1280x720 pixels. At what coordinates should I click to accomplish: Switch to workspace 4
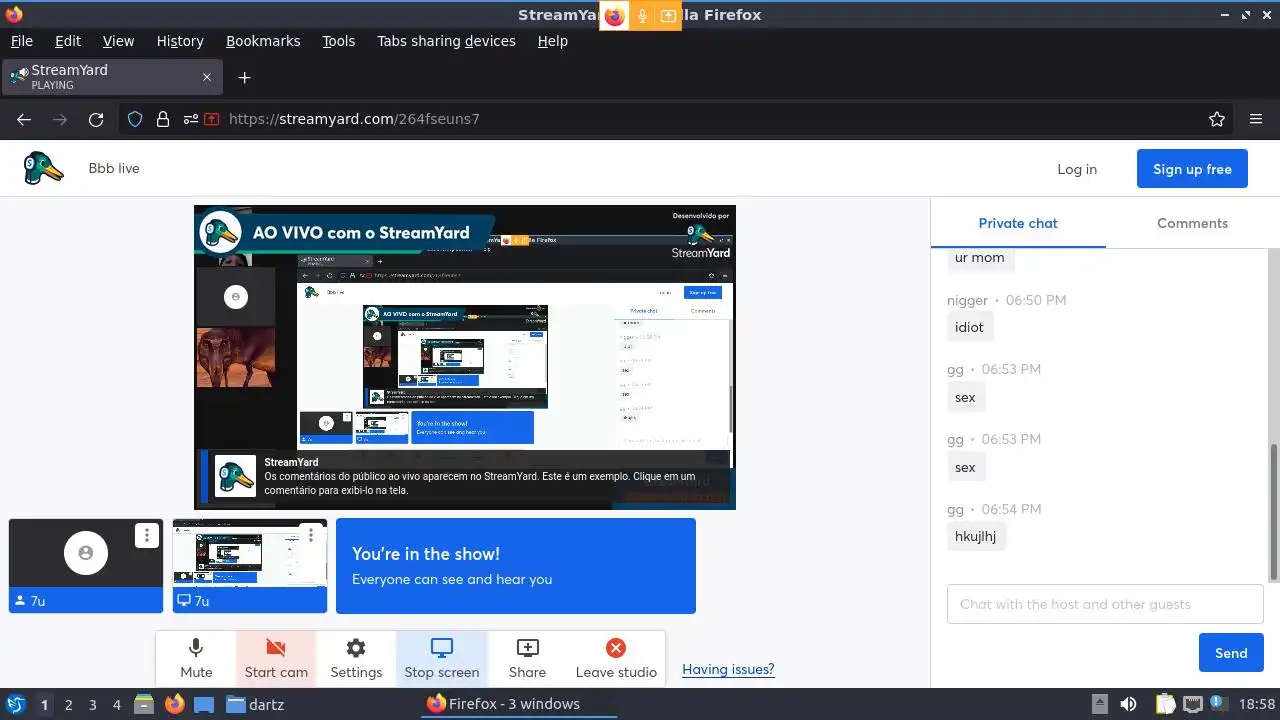[x=116, y=704]
